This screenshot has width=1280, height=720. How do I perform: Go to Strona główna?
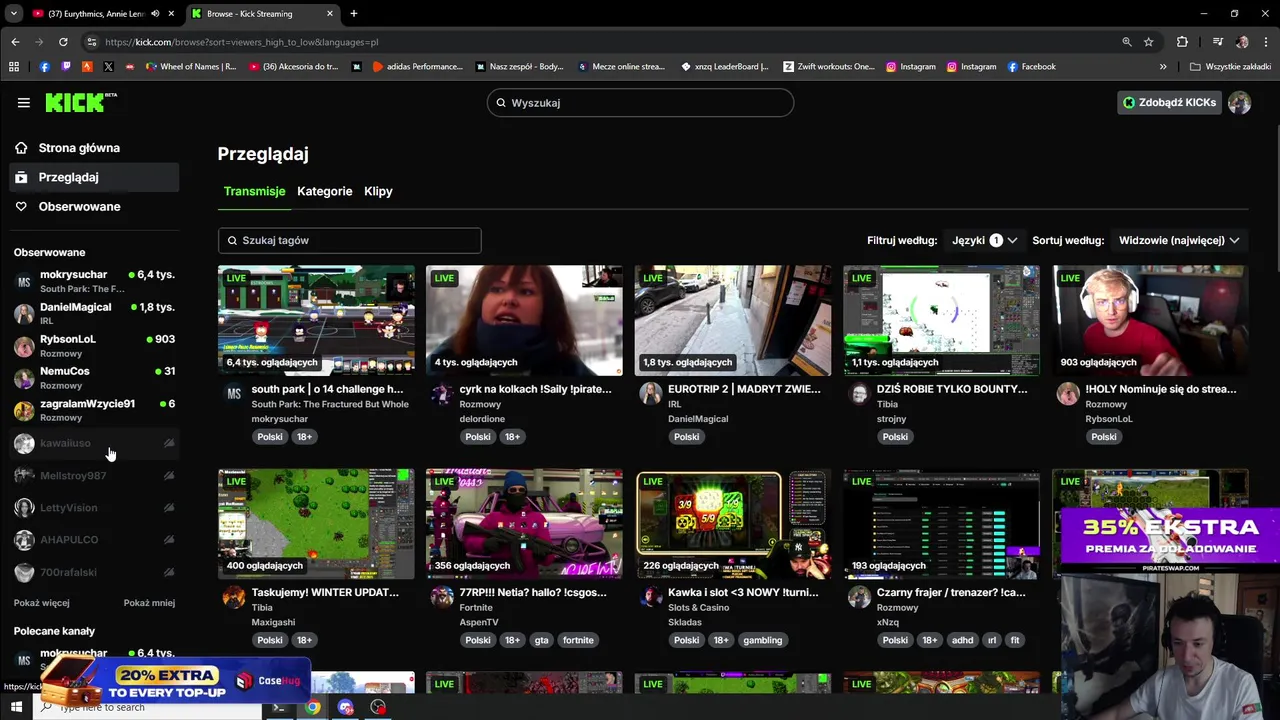[95, 148]
